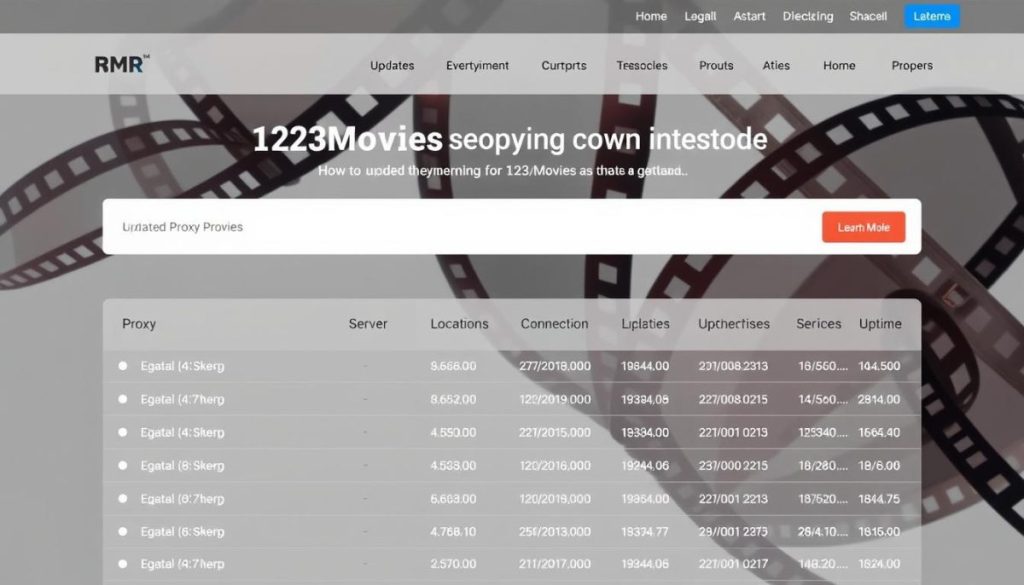Sort by the Serices column header
This screenshot has width=1024, height=585.
818,324
